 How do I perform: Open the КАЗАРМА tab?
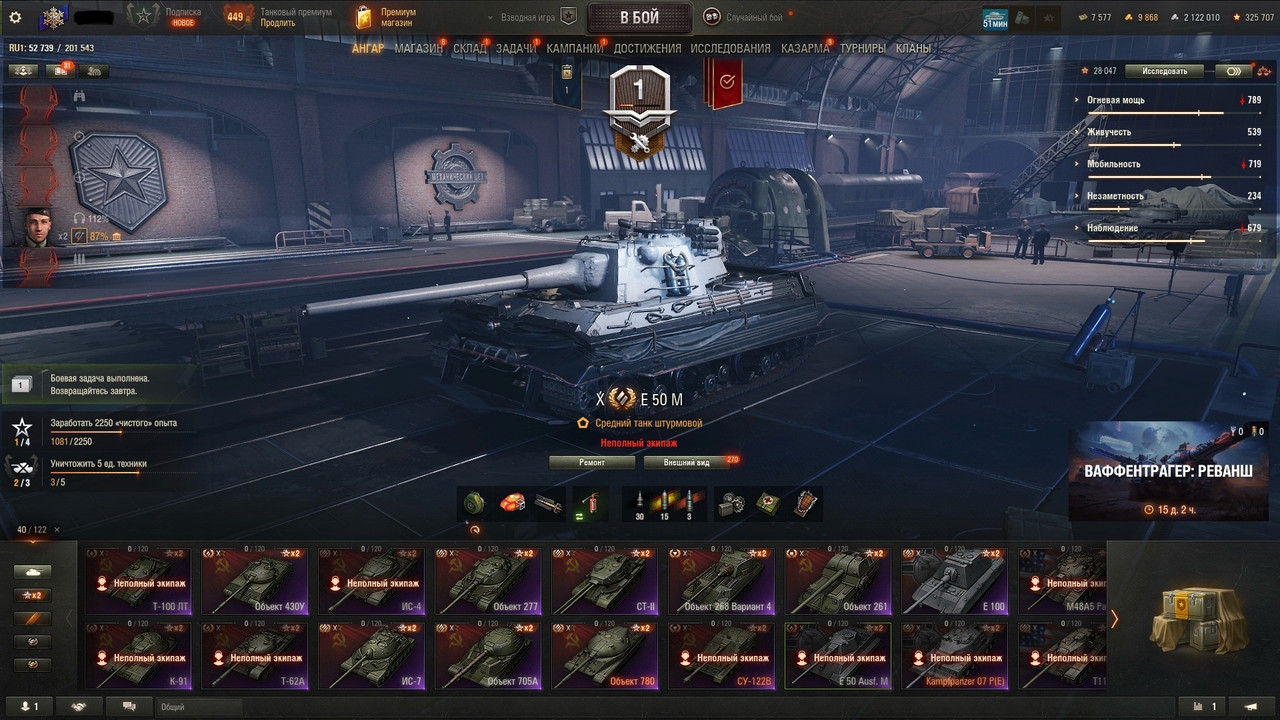click(805, 48)
